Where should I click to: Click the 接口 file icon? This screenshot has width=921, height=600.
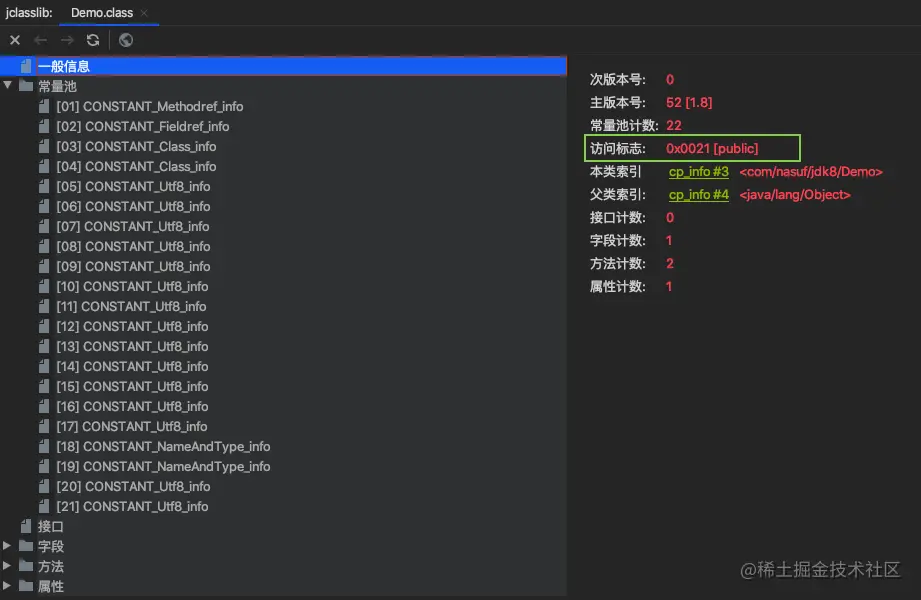click(x=26, y=526)
